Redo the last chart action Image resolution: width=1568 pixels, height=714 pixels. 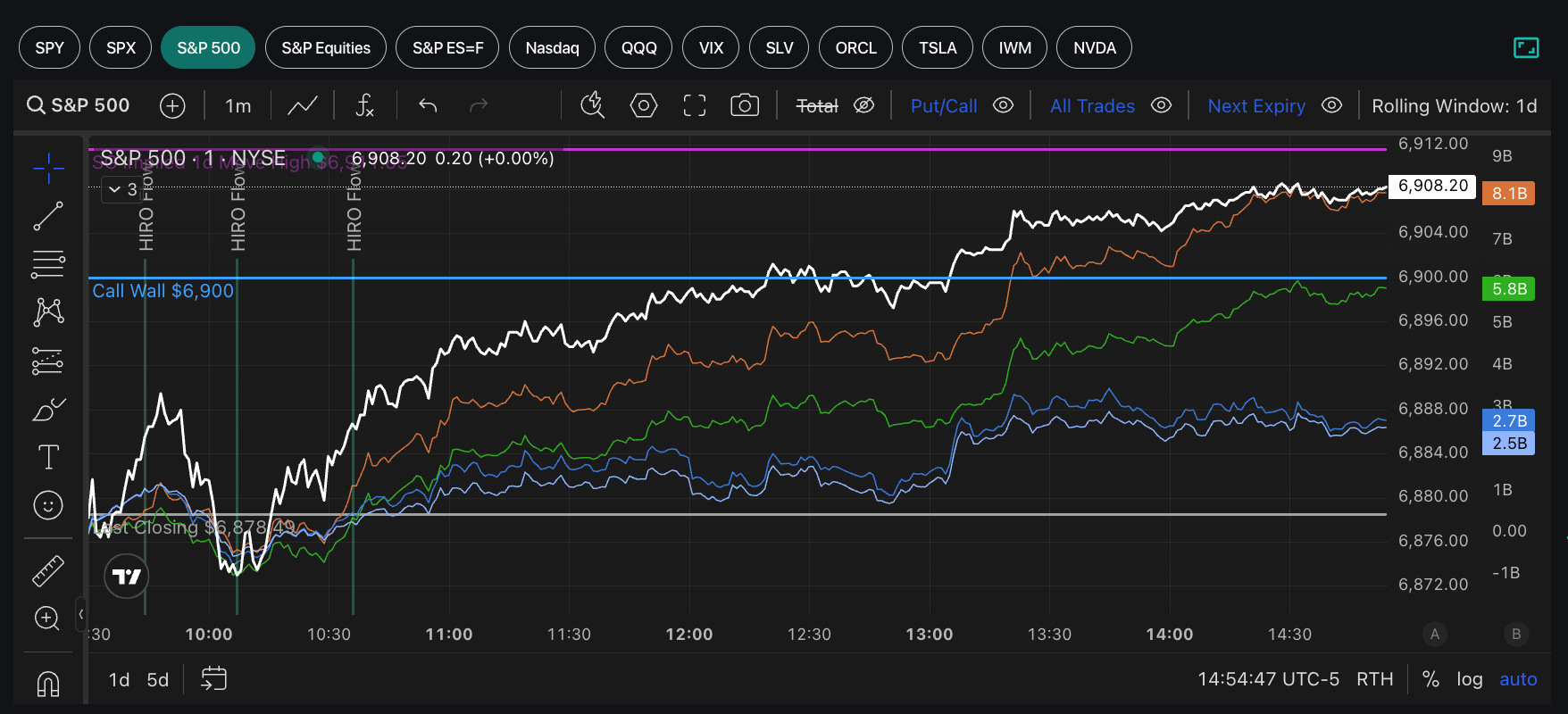(x=480, y=106)
